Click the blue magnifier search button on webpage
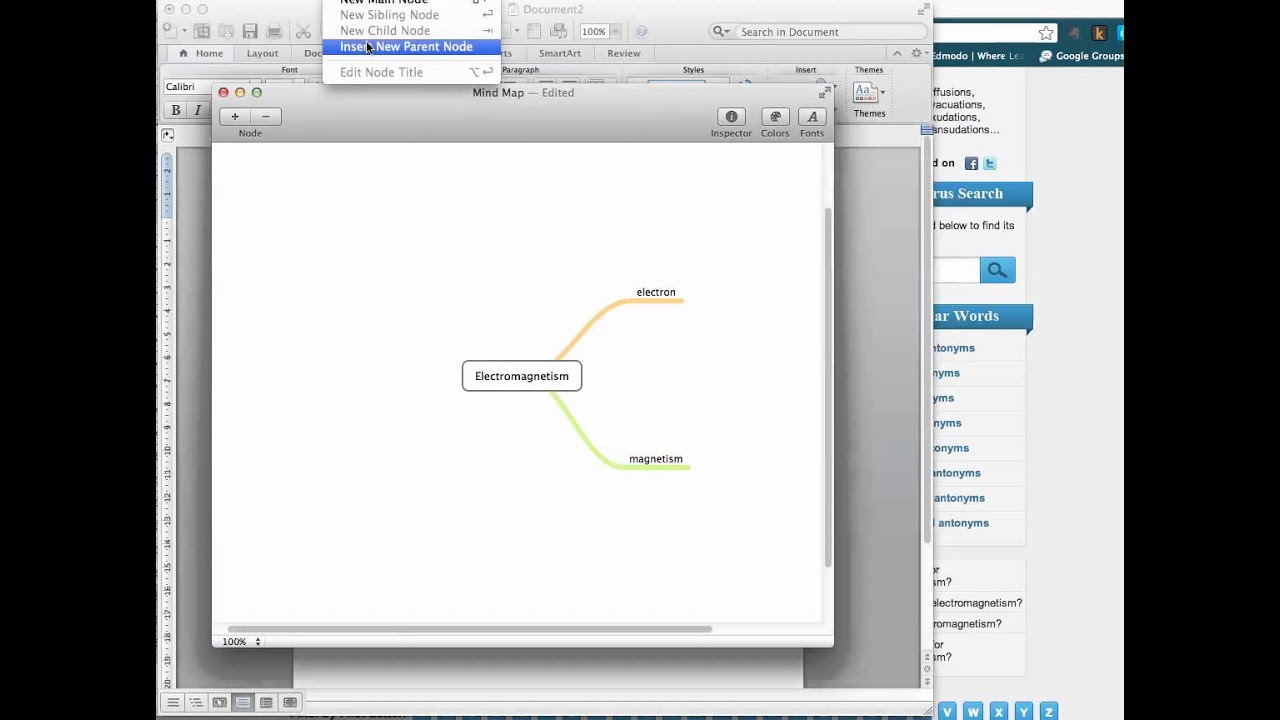The width and height of the screenshot is (1280, 720). (x=997, y=270)
